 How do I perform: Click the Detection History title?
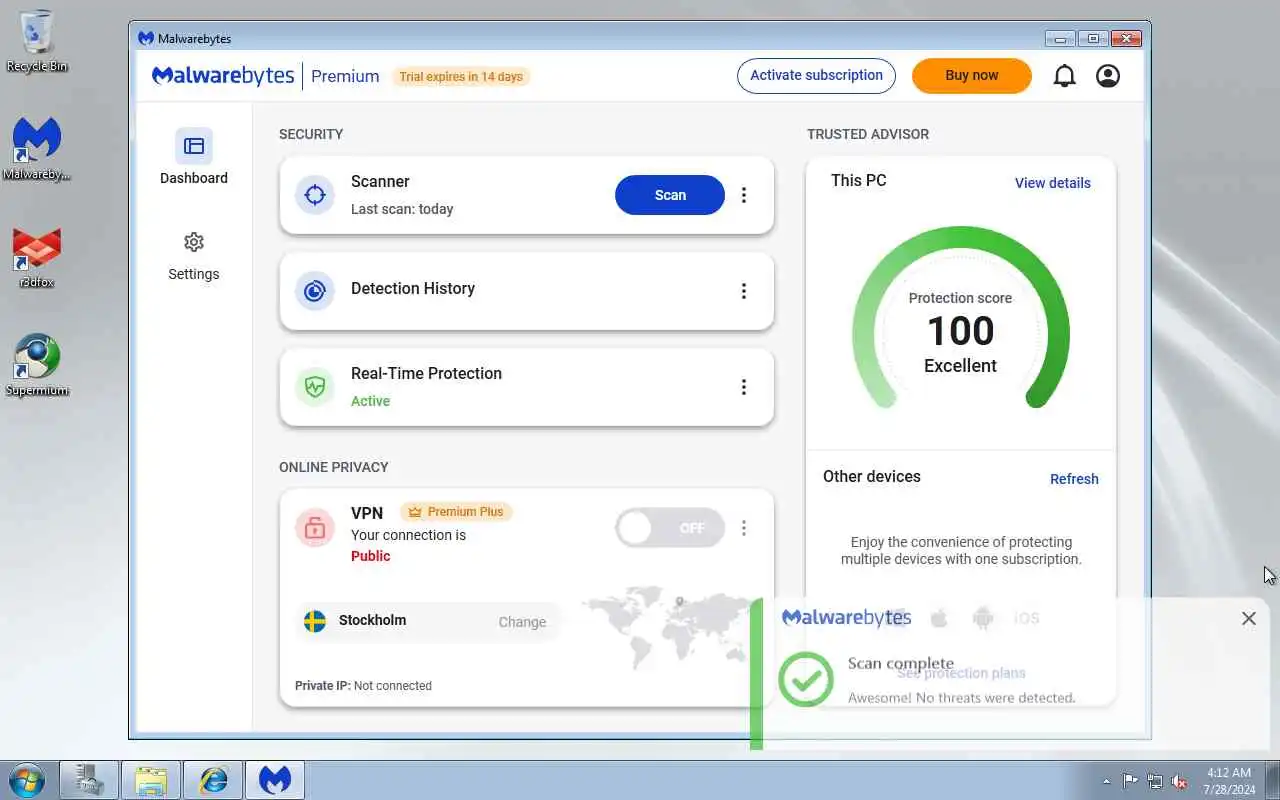[x=413, y=289]
